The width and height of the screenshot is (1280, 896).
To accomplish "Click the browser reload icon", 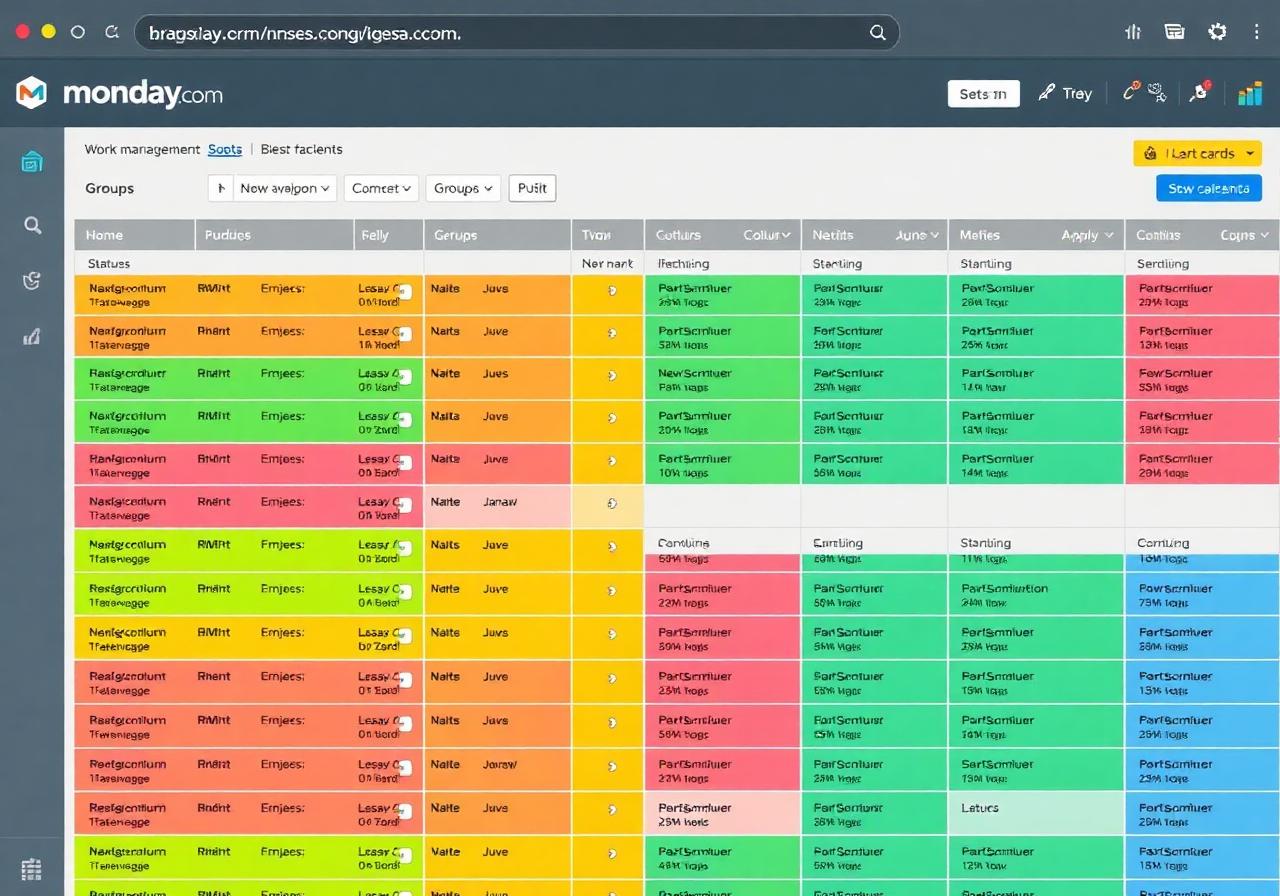I will pos(113,32).
